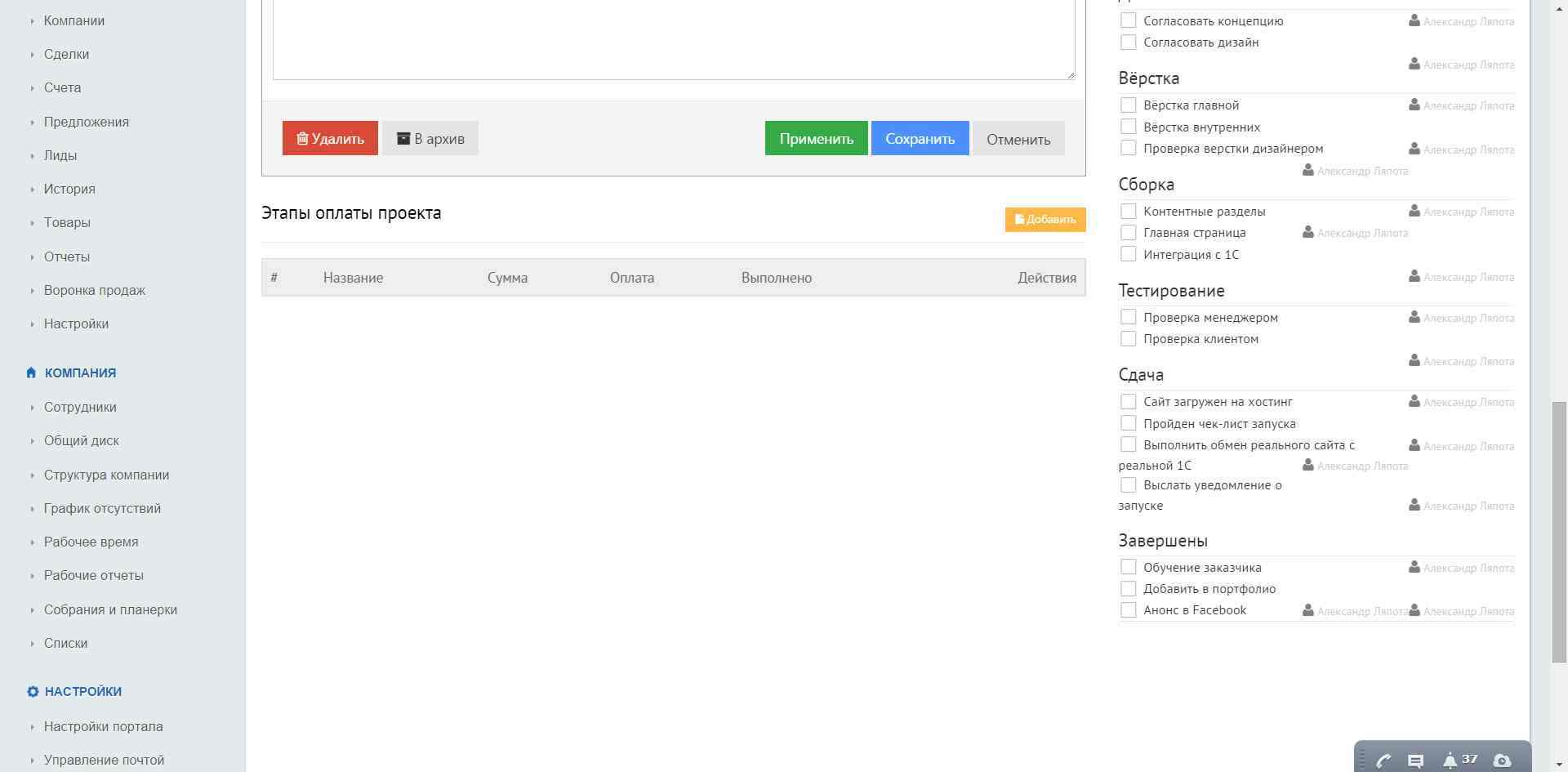
Task: Check the Добавить в портфолио checkbox
Action: click(1128, 588)
